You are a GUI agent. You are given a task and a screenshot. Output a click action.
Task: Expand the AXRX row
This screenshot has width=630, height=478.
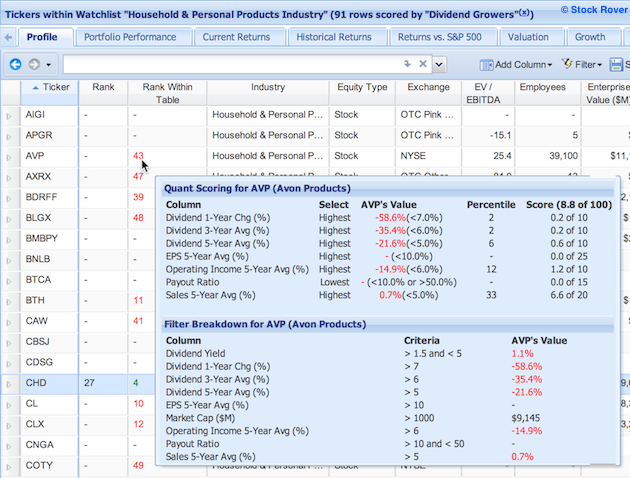9,178
